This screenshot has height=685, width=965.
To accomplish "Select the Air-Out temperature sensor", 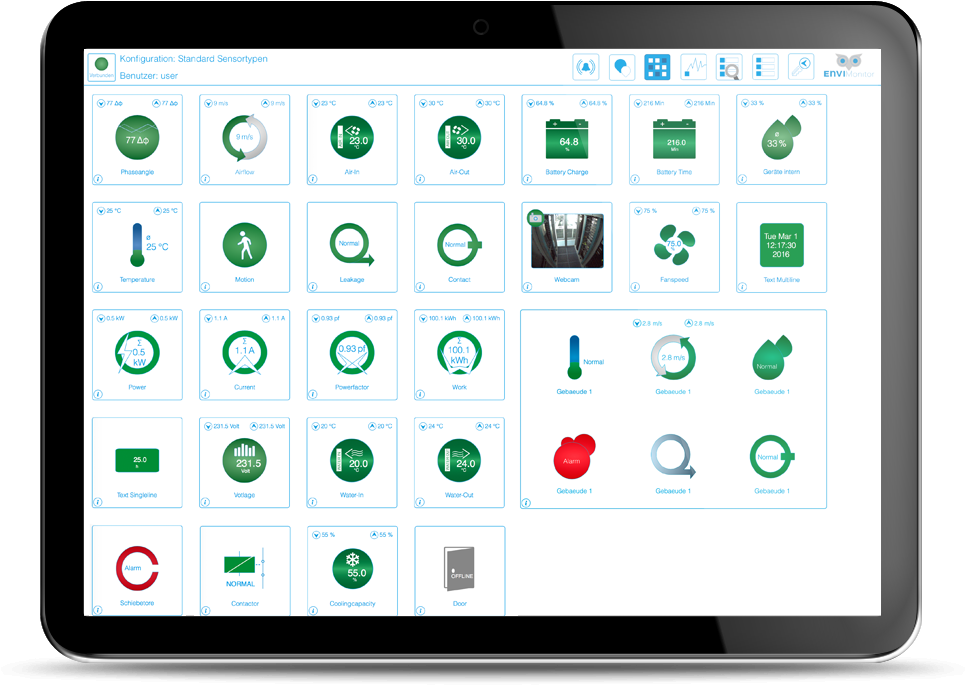I will 459,137.
